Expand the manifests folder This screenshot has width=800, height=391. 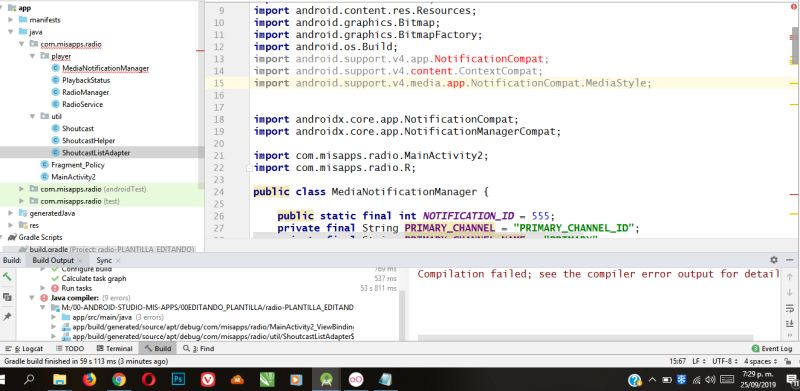[11, 19]
